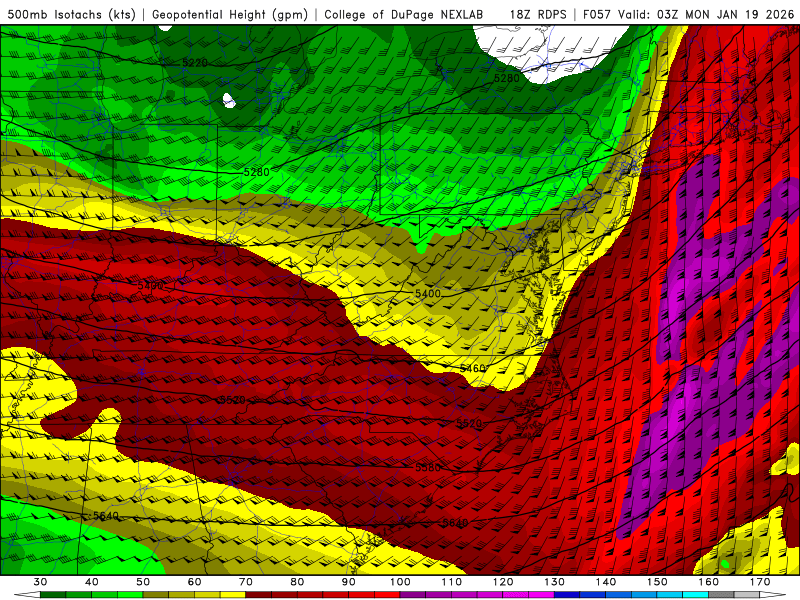Click the 60 value on color scale
800x600 pixels.
pyautogui.click(x=194, y=582)
